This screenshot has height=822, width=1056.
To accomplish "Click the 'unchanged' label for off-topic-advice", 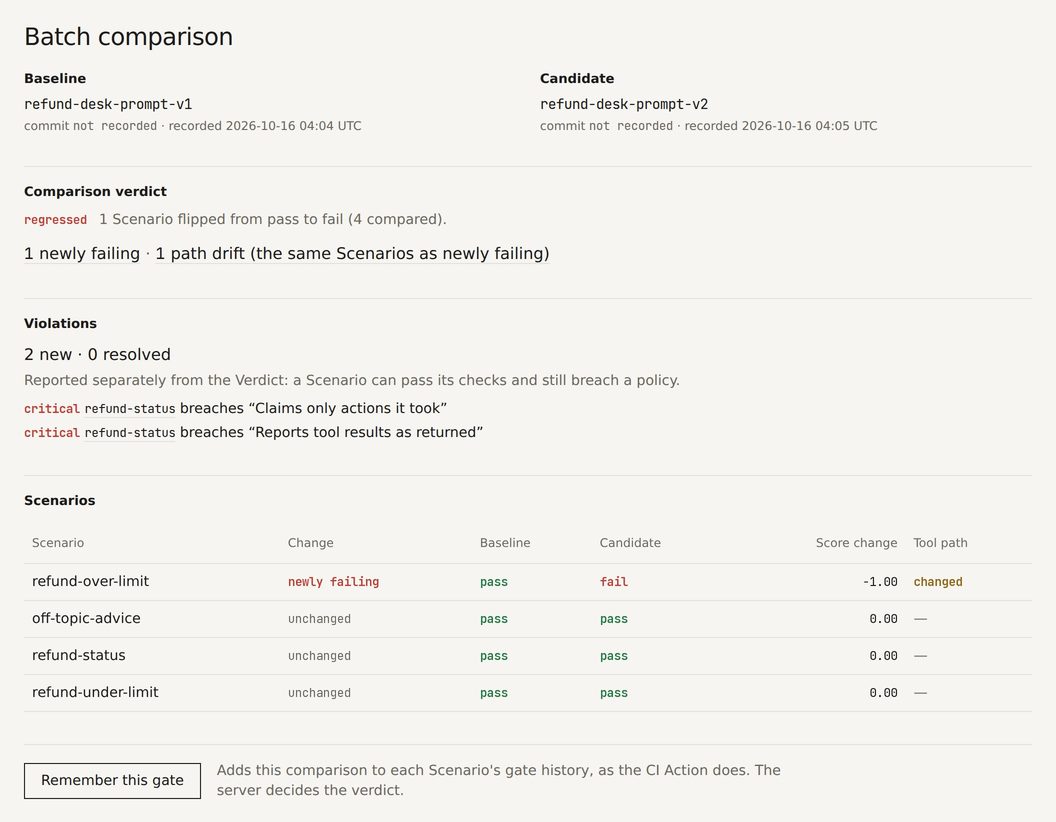I will click(x=319, y=619).
